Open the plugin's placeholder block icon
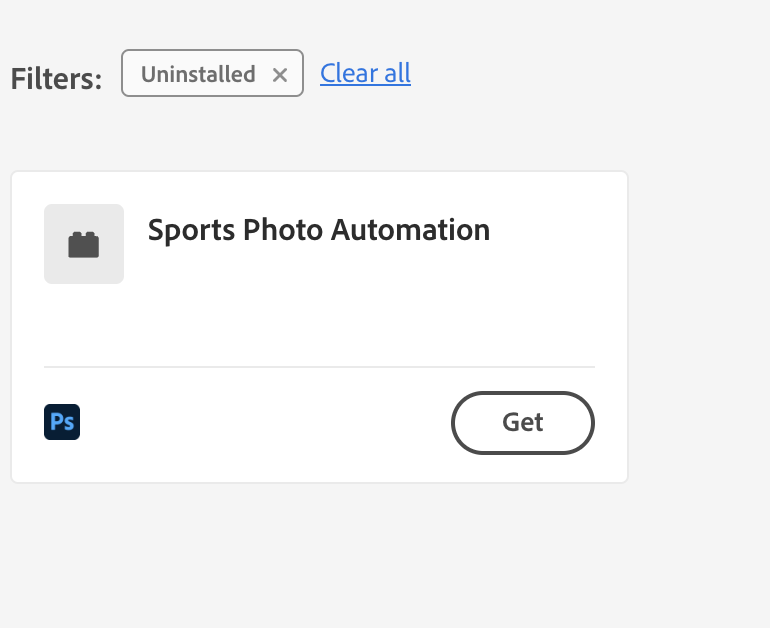The image size is (770, 628). pos(84,244)
